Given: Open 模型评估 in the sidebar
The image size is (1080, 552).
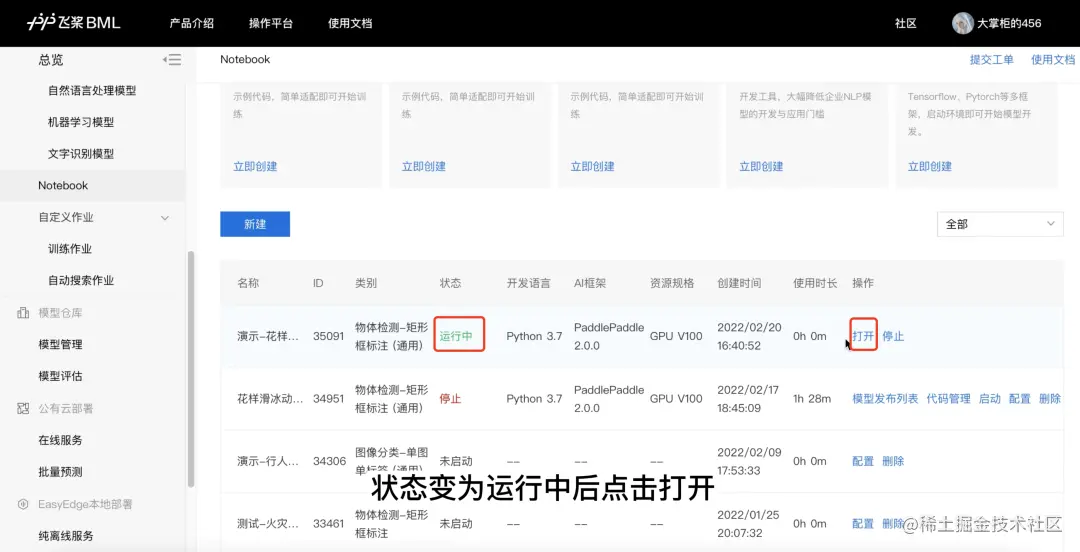Looking at the screenshot, I should point(60,376).
